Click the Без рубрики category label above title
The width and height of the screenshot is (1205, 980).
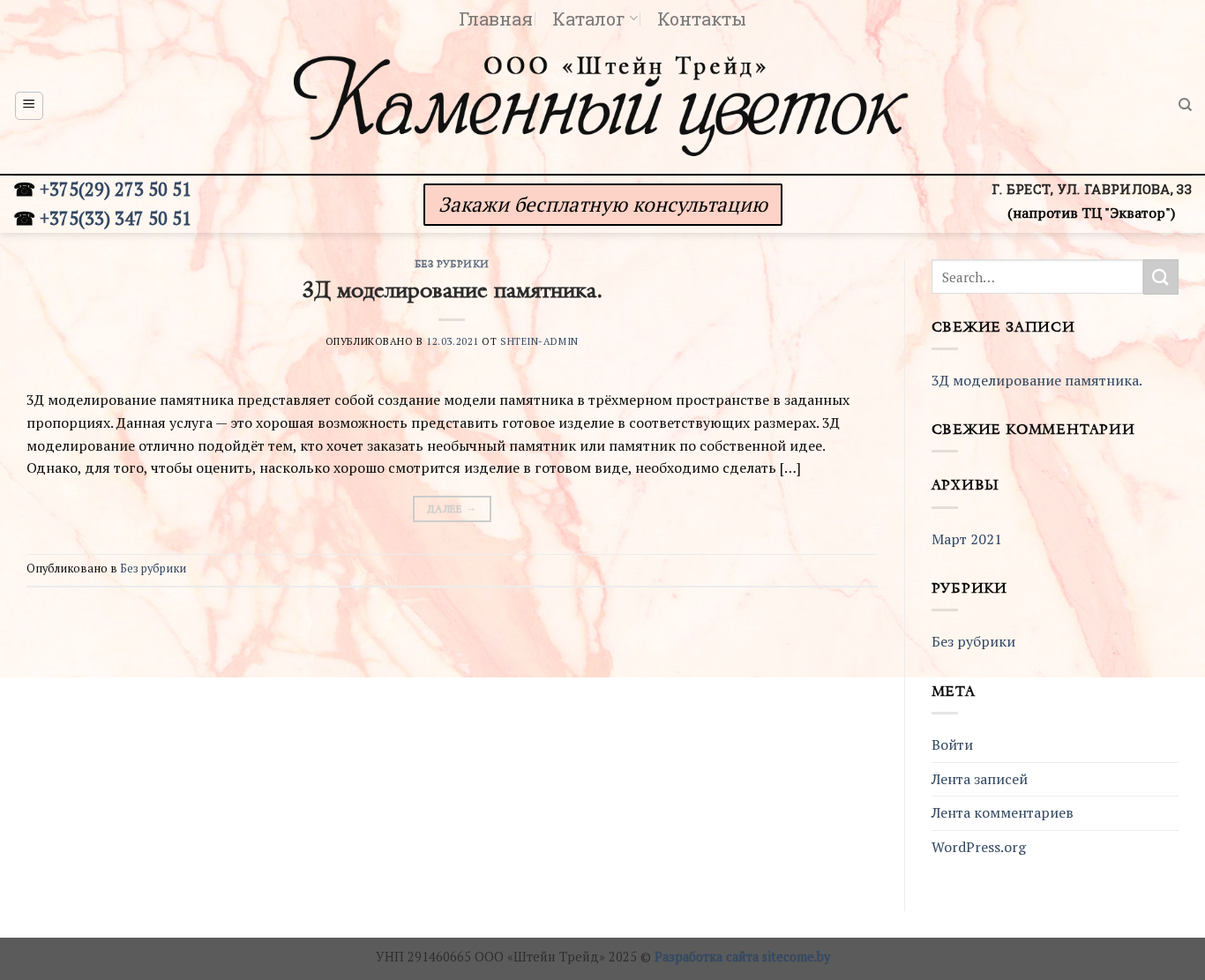[452, 264]
